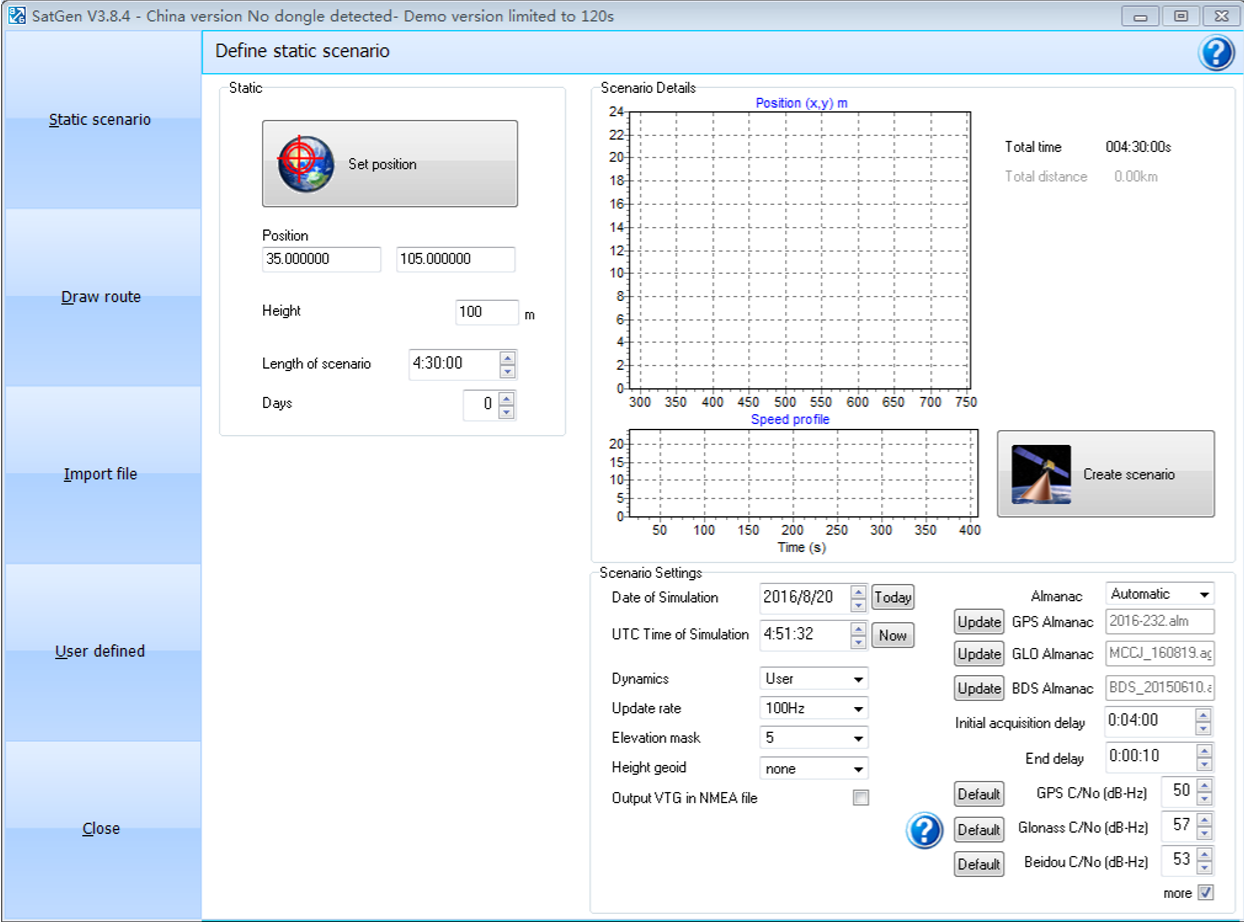Toggle Output VTG in NMEA file checkbox
Image resolution: width=1244 pixels, height=922 pixels.
click(x=861, y=797)
